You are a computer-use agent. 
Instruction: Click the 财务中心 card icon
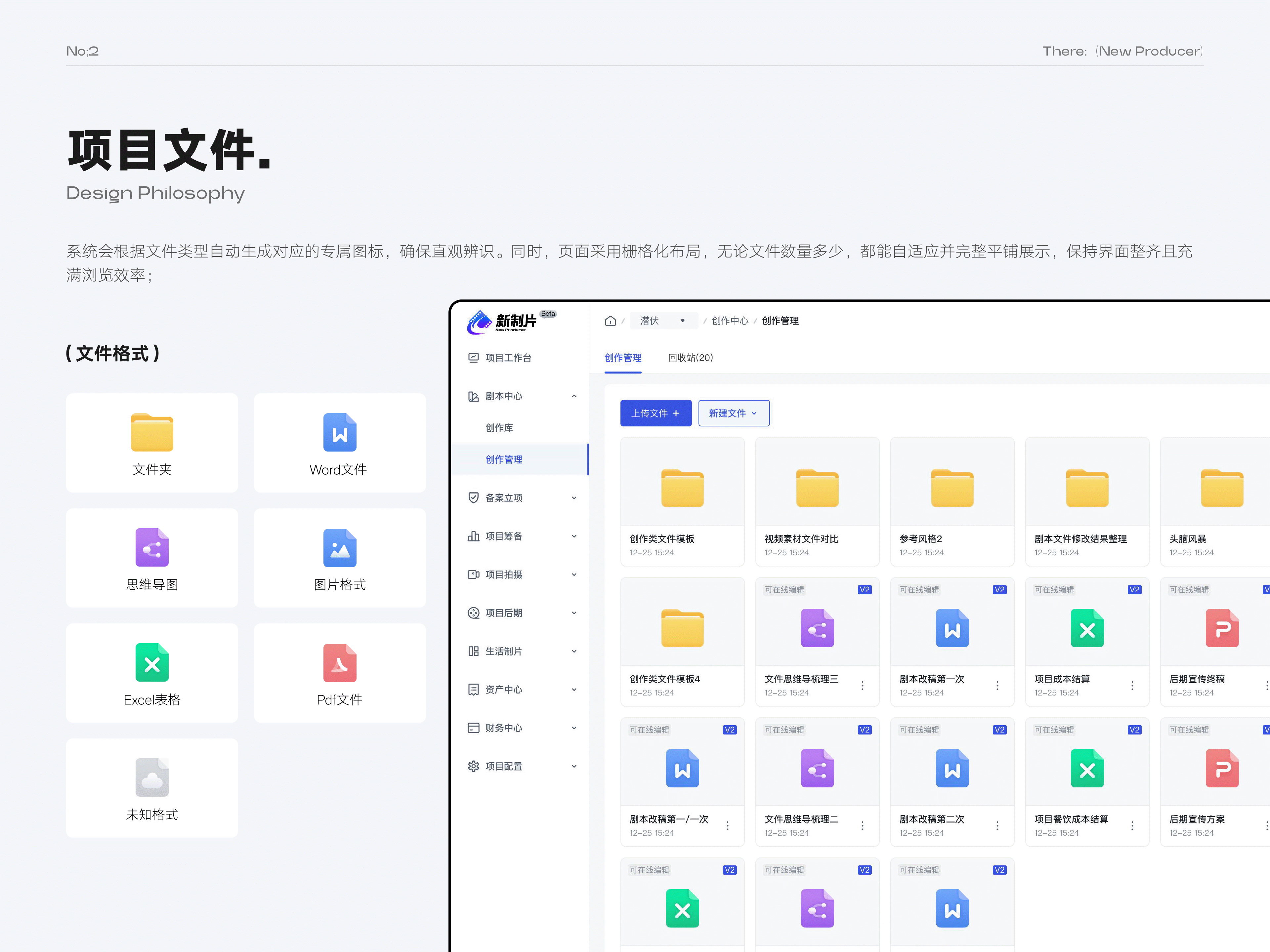click(x=473, y=728)
